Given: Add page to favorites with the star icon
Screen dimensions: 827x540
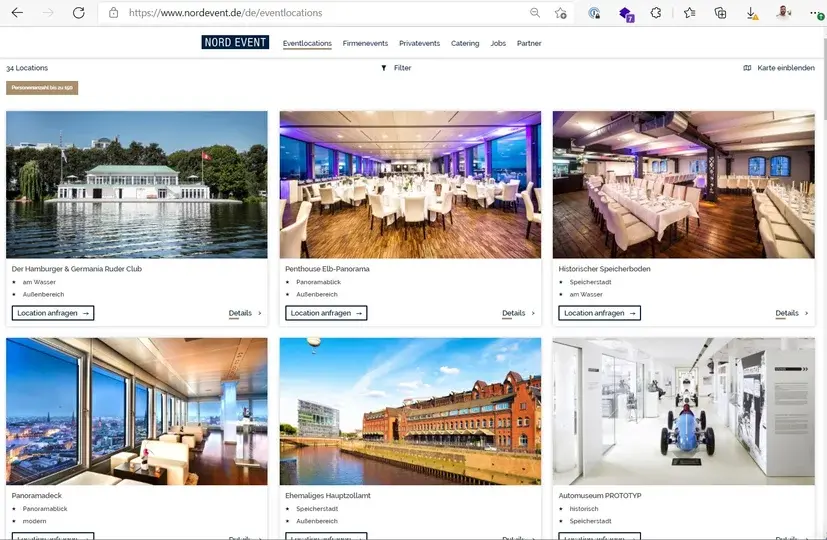Looking at the screenshot, I should 560,13.
